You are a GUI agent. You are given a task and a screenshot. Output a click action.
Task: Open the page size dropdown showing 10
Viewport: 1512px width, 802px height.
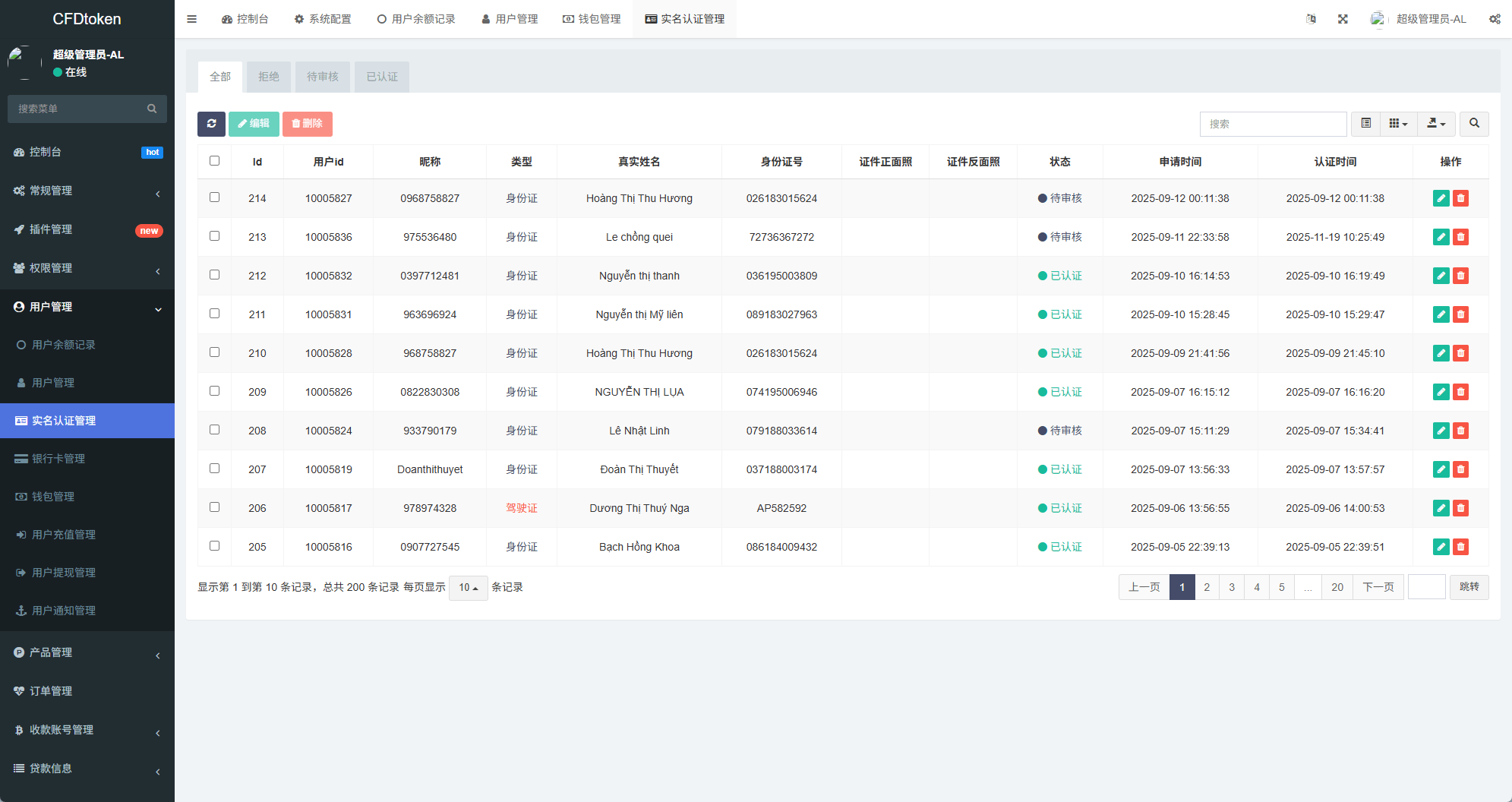tap(469, 587)
